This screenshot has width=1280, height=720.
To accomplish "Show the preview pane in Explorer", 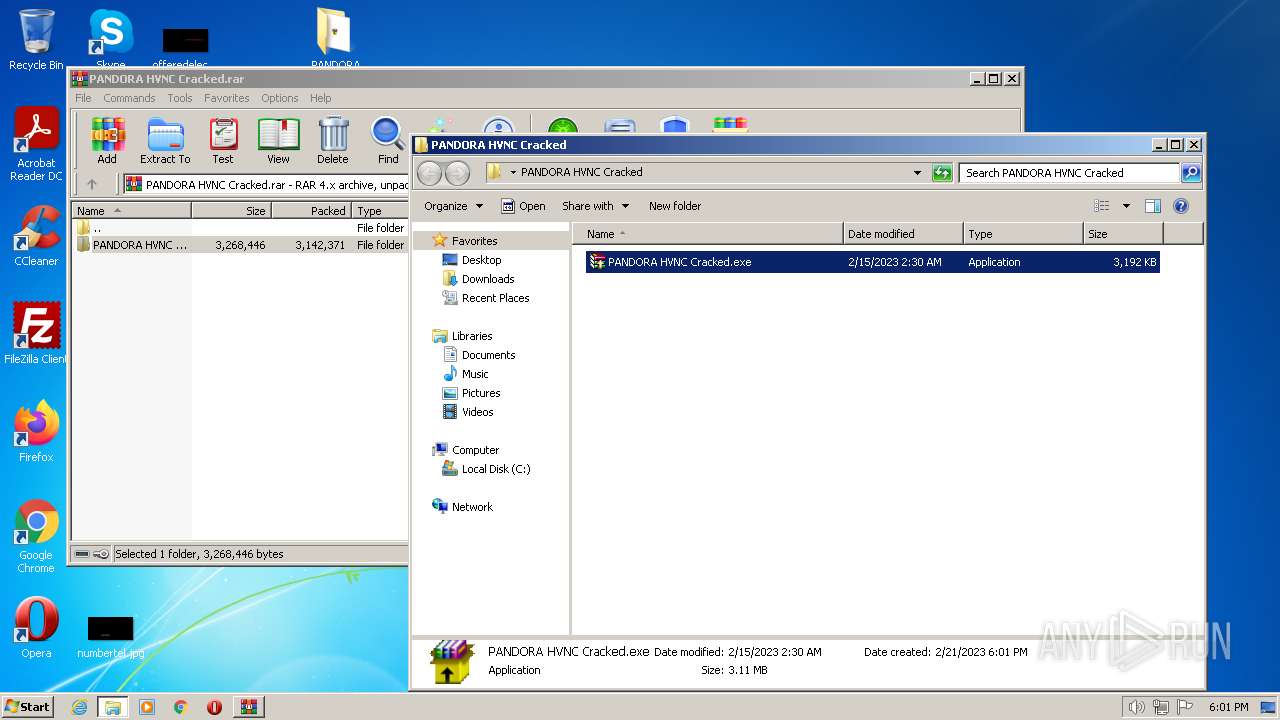I will [x=1152, y=206].
